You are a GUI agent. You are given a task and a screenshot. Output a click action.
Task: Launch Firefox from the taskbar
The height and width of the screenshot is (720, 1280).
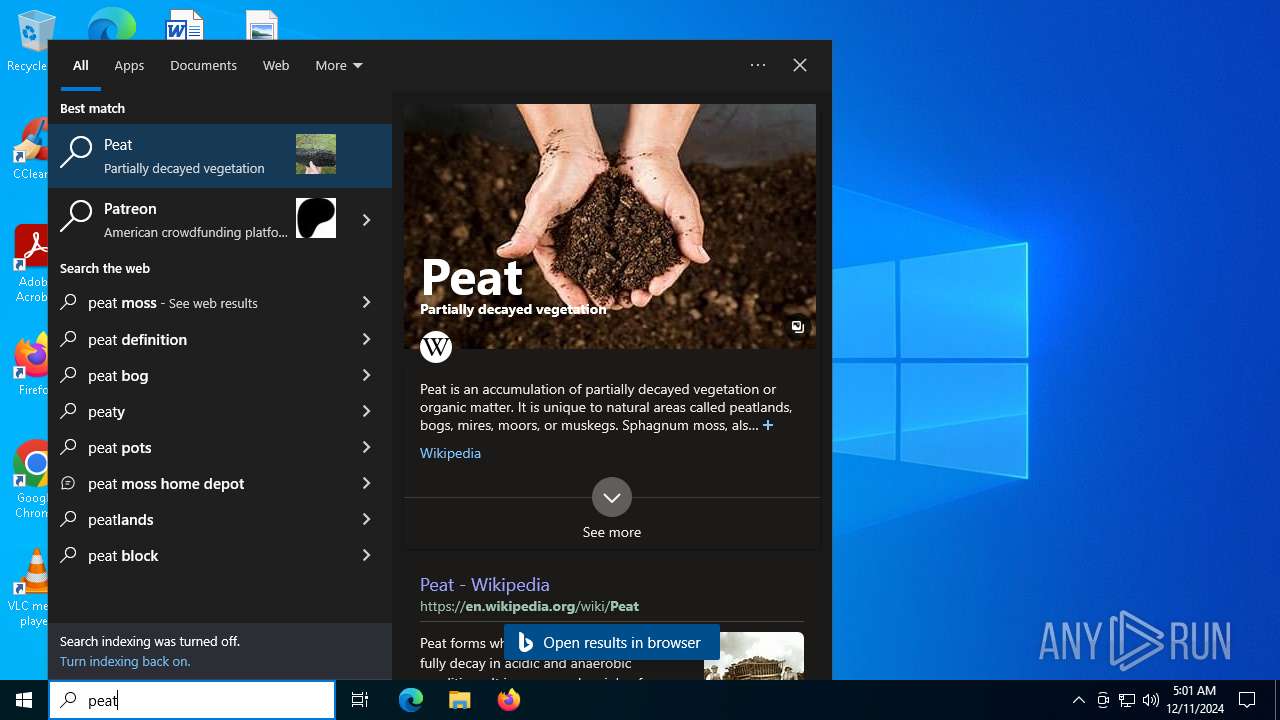pos(508,700)
